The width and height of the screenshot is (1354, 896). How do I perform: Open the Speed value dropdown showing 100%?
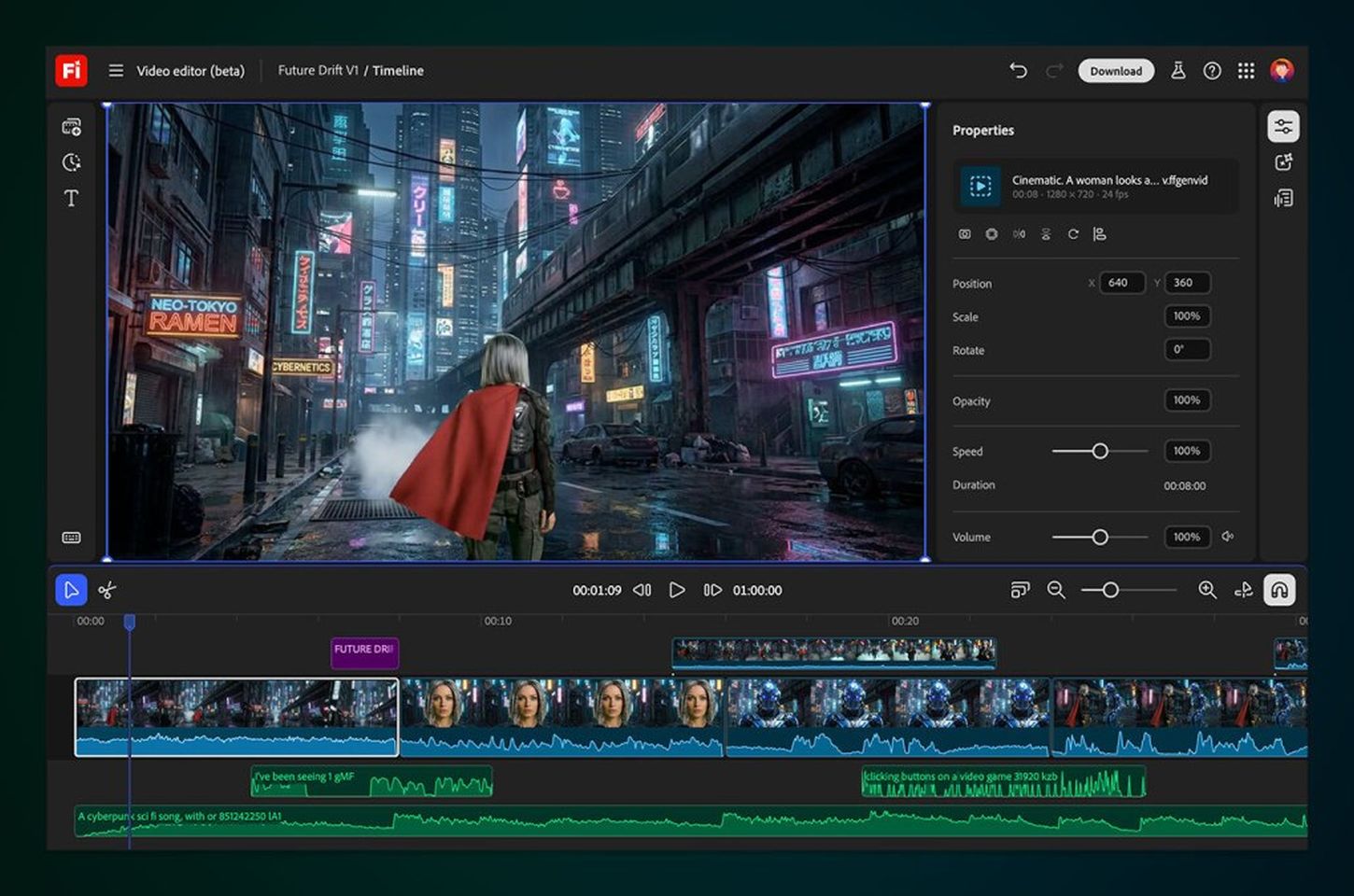(x=1187, y=451)
